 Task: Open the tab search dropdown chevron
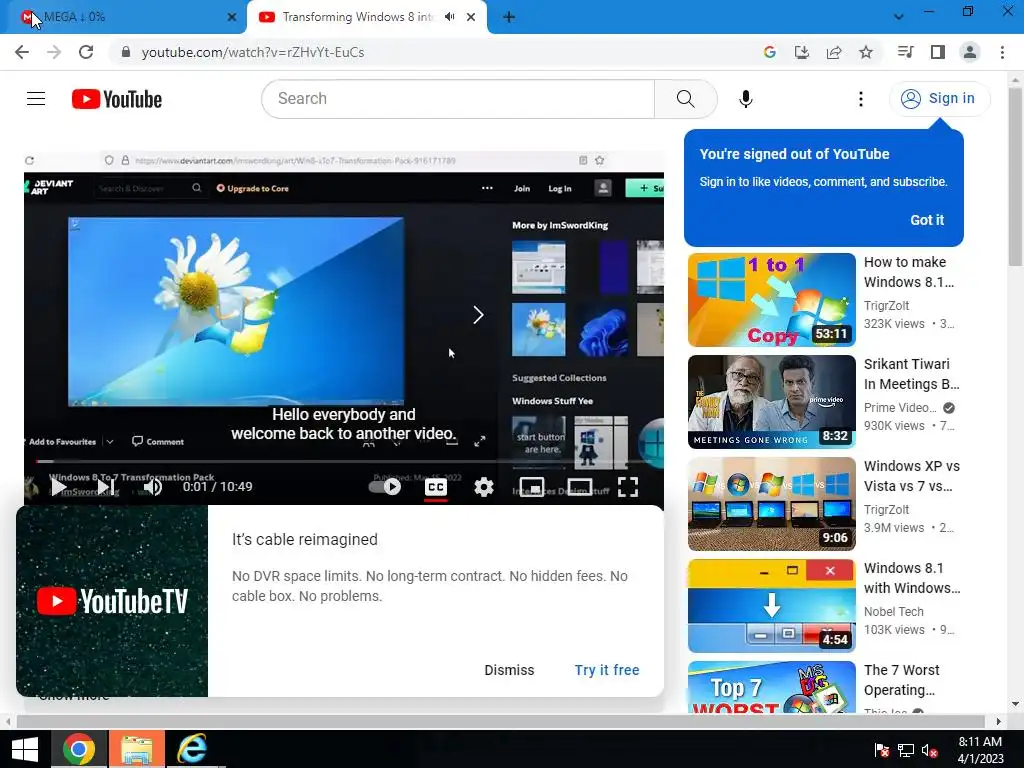point(899,17)
